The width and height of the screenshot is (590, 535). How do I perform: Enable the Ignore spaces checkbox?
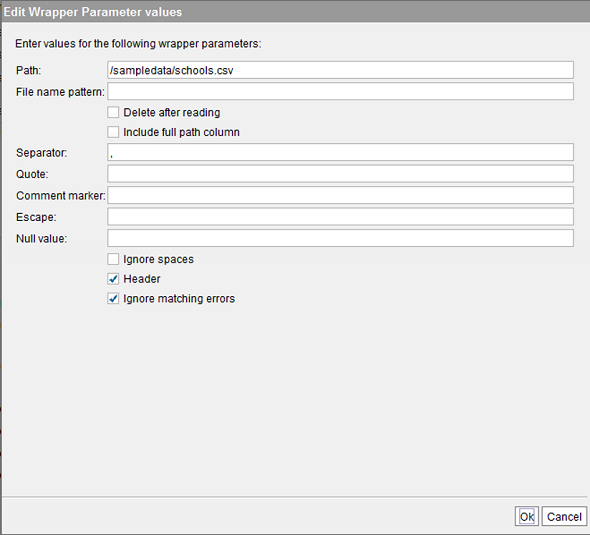point(113,259)
